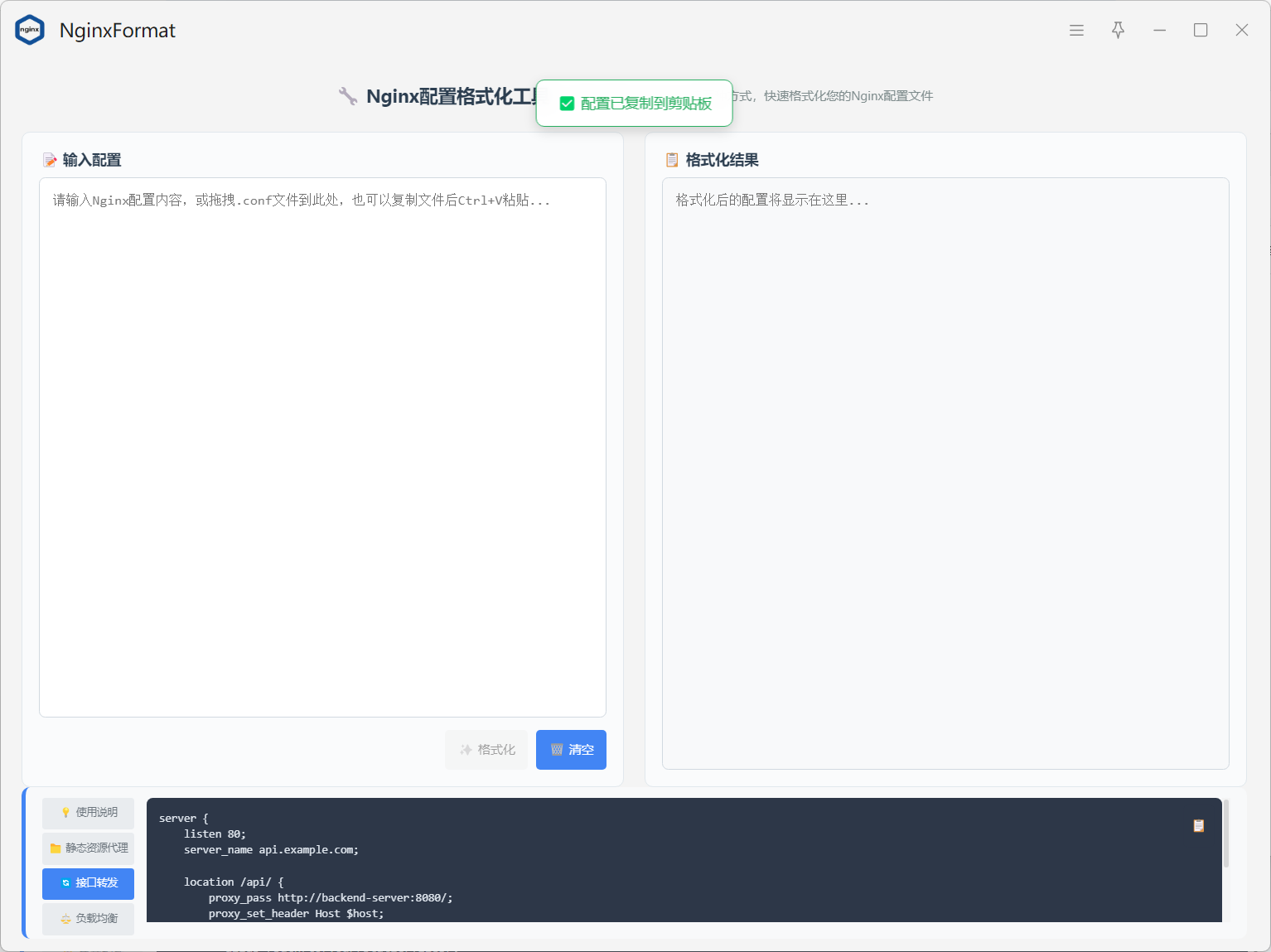Click the example code panel scrollbar
The image size is (1271, 952).
[x=1226, y=834]
